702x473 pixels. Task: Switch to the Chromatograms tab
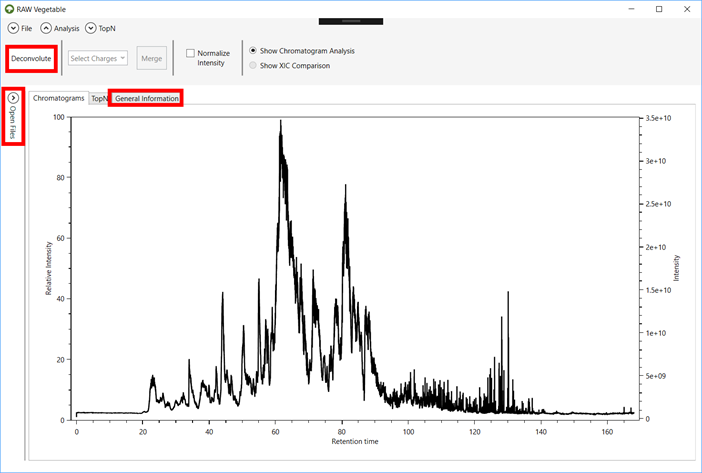[58, 98]
